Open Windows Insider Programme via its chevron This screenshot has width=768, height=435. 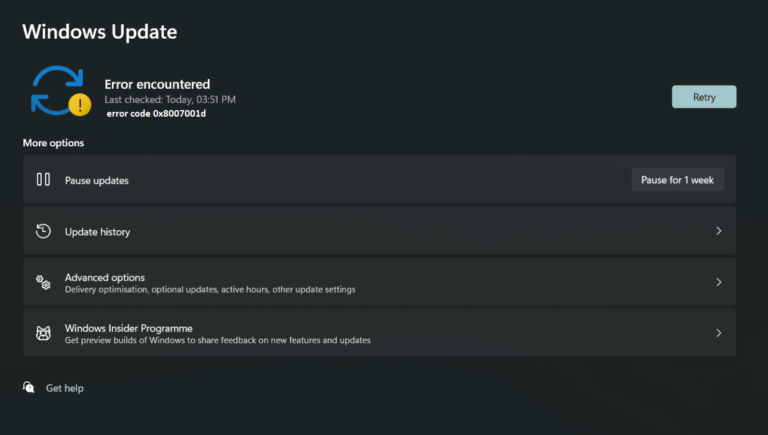click(719, 333)
